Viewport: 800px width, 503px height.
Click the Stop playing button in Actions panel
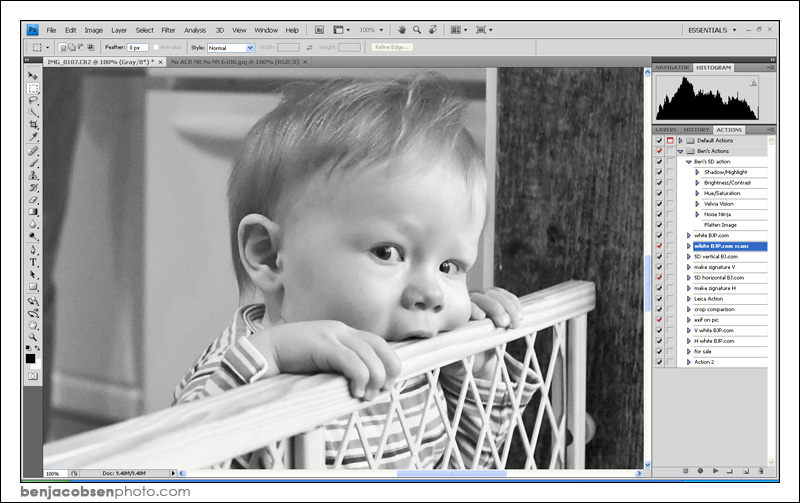[686, 471]
